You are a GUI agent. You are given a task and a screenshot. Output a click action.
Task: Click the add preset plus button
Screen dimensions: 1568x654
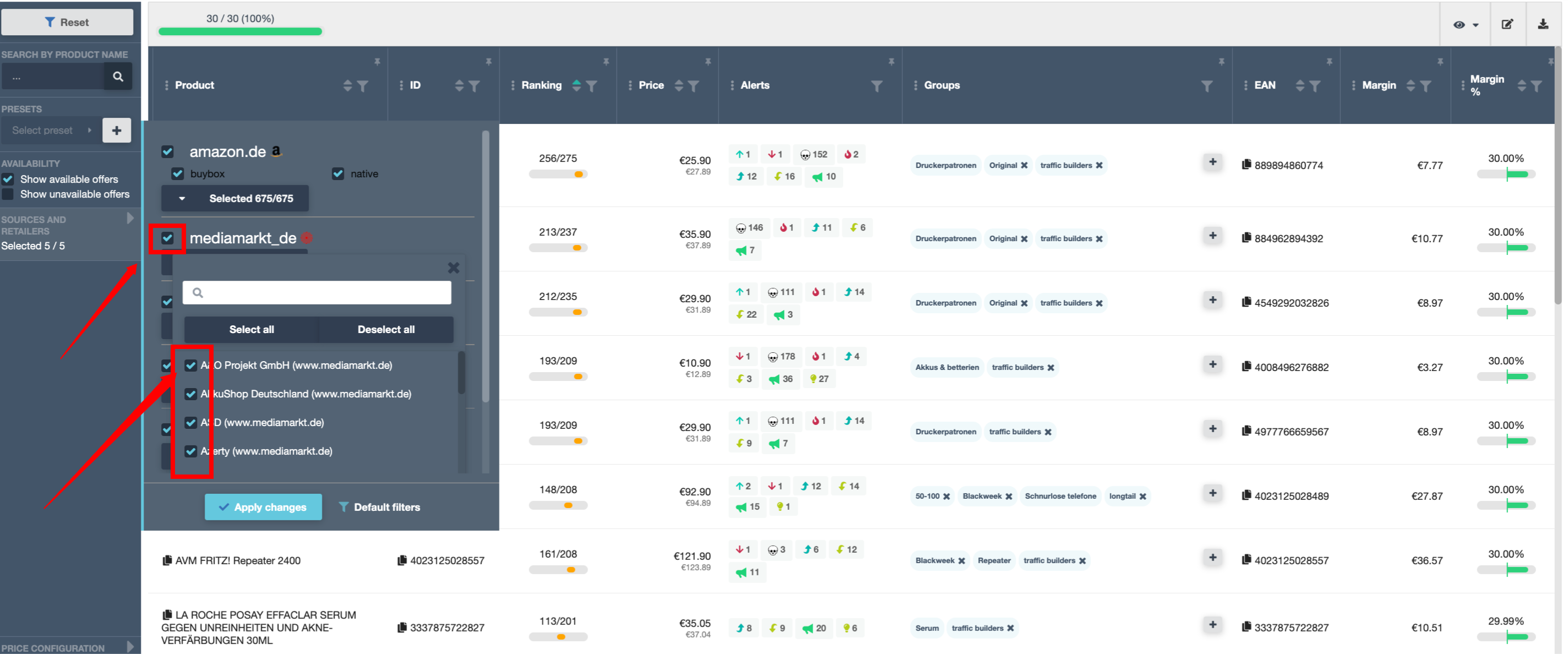(x=117, y=130)
